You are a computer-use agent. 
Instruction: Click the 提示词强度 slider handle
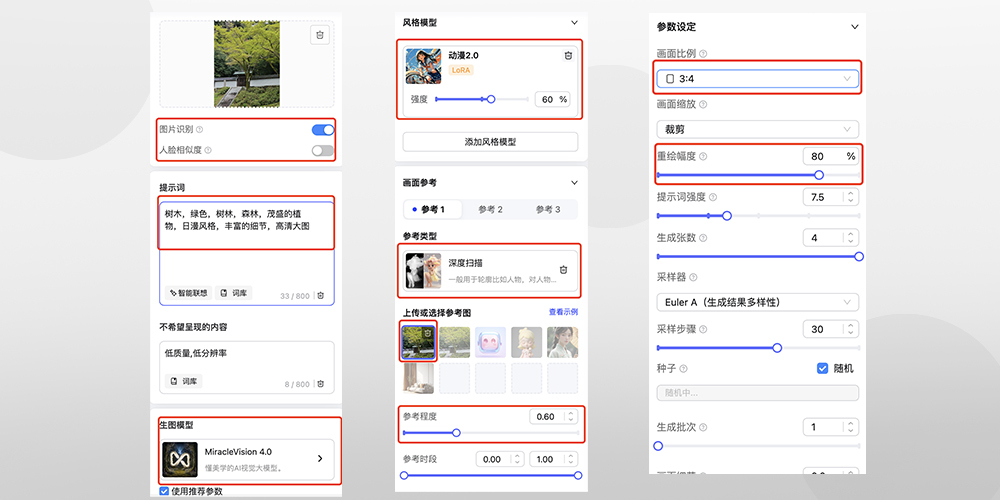click(x=726, y=216)
